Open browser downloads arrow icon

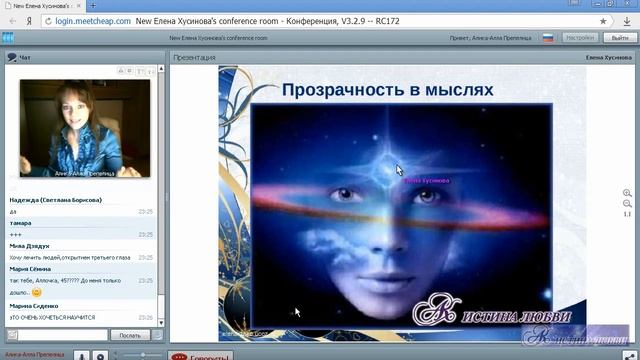click(x=627, y=21)
